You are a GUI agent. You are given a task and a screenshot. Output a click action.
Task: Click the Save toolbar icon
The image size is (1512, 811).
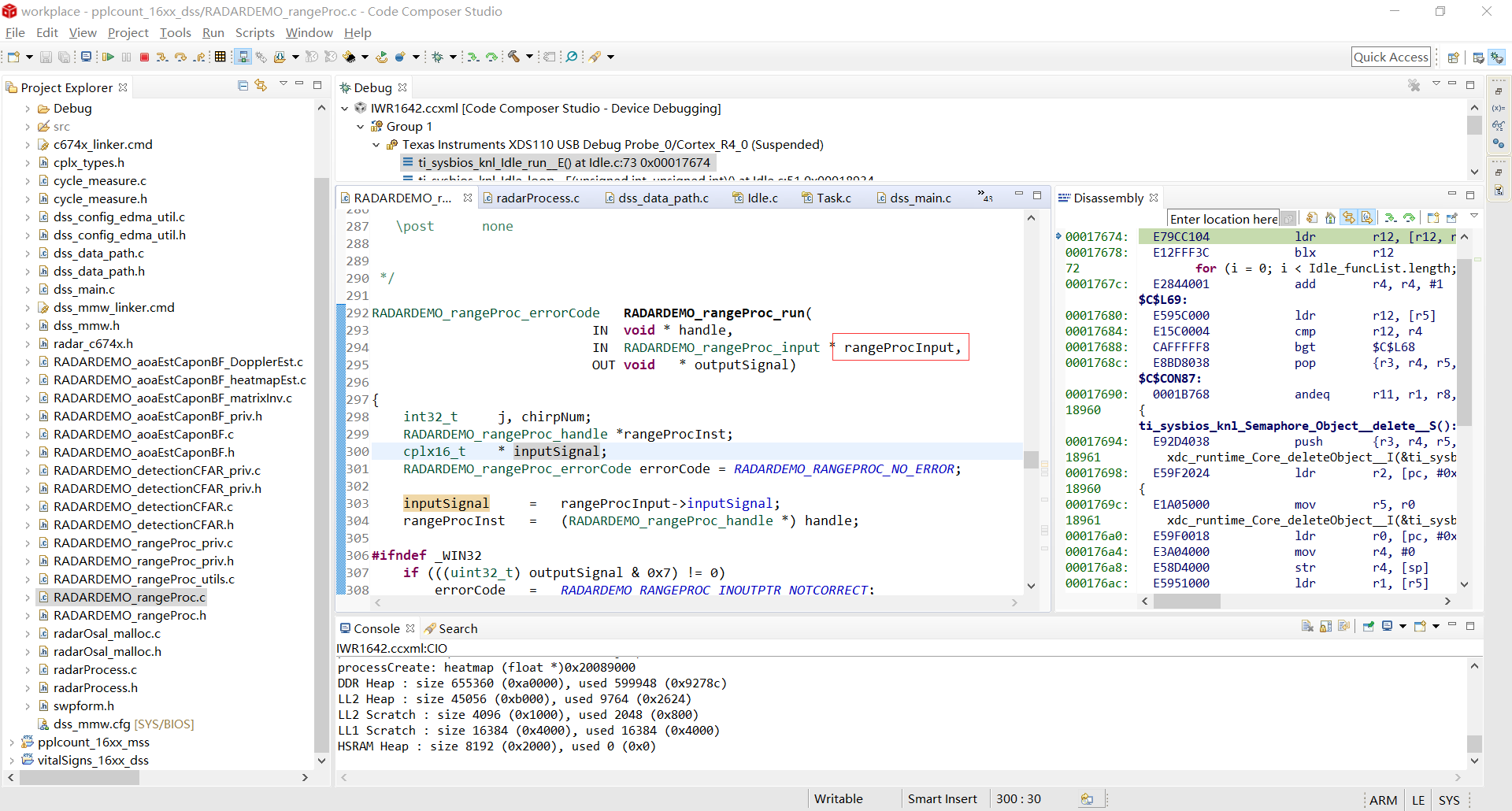(x=46, y=57)
